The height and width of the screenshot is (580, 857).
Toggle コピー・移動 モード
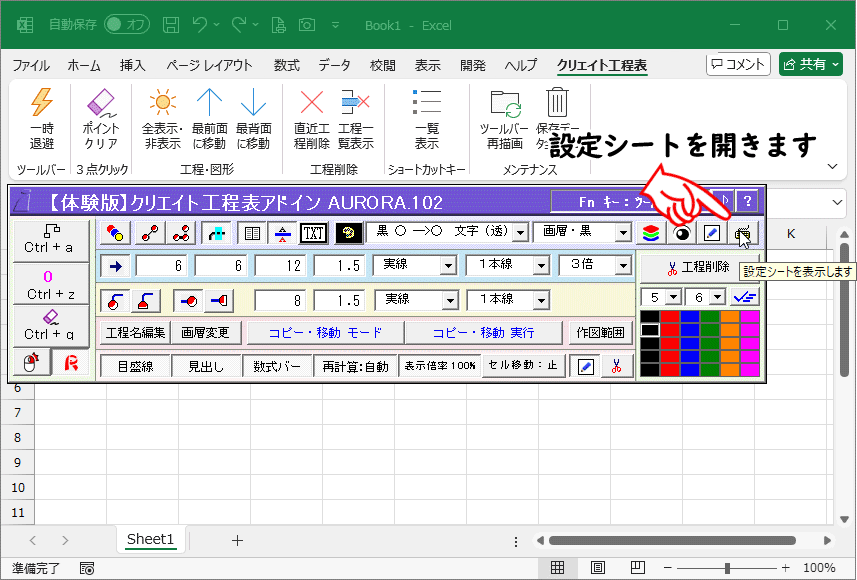(x=326, y=333)
